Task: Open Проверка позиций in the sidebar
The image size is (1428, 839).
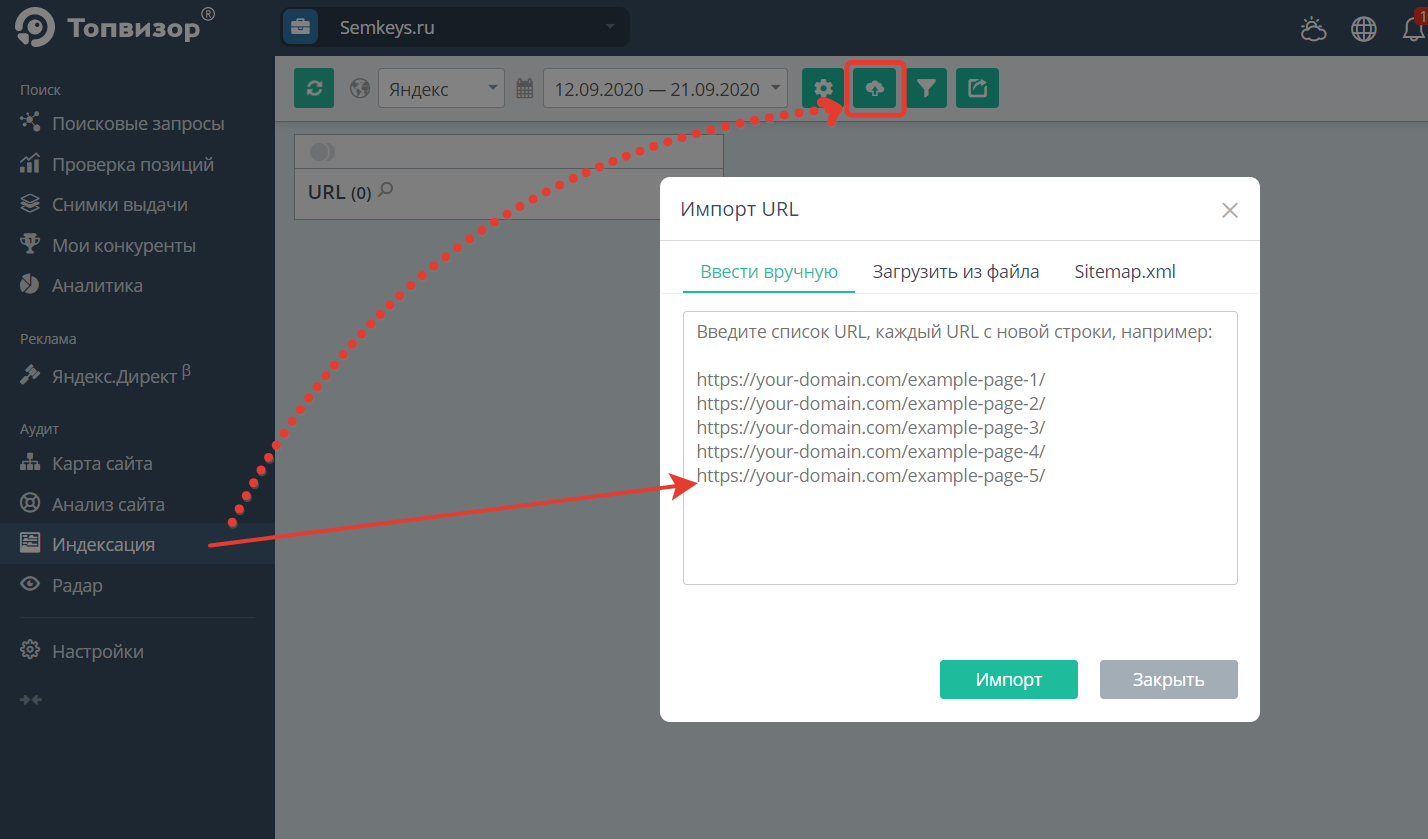Action: point(132,164)
